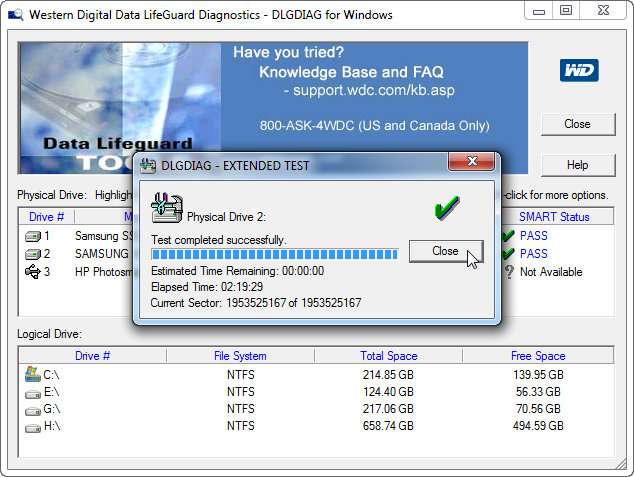634x477 pixels.
Task: Click the NTFS entry for drive C:\
Action: pos(241,375)
